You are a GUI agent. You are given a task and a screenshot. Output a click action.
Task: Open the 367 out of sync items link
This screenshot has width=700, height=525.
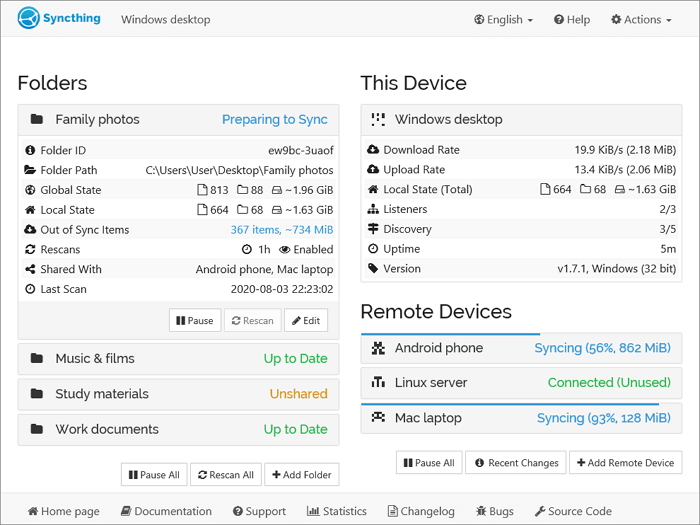click(282, 230)
